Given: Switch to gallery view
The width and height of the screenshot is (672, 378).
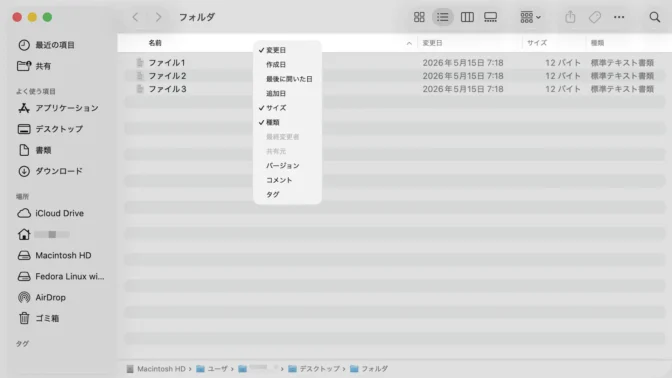Looking at the screenshot, I should point(490,17).
